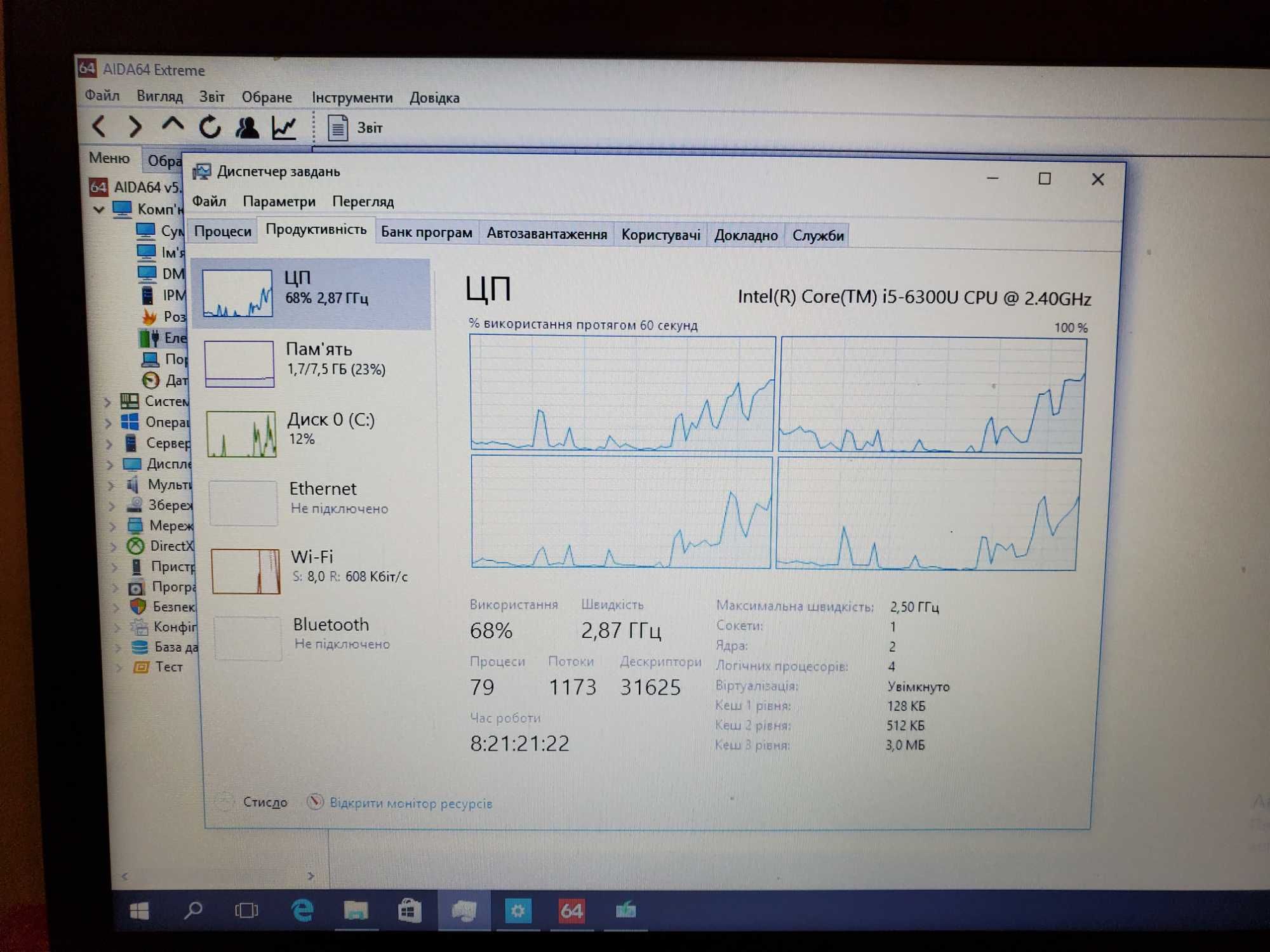Select AIDA64 Меню panel tab
The height and width of the screenshot is (952, 1270).
point(109,157)
